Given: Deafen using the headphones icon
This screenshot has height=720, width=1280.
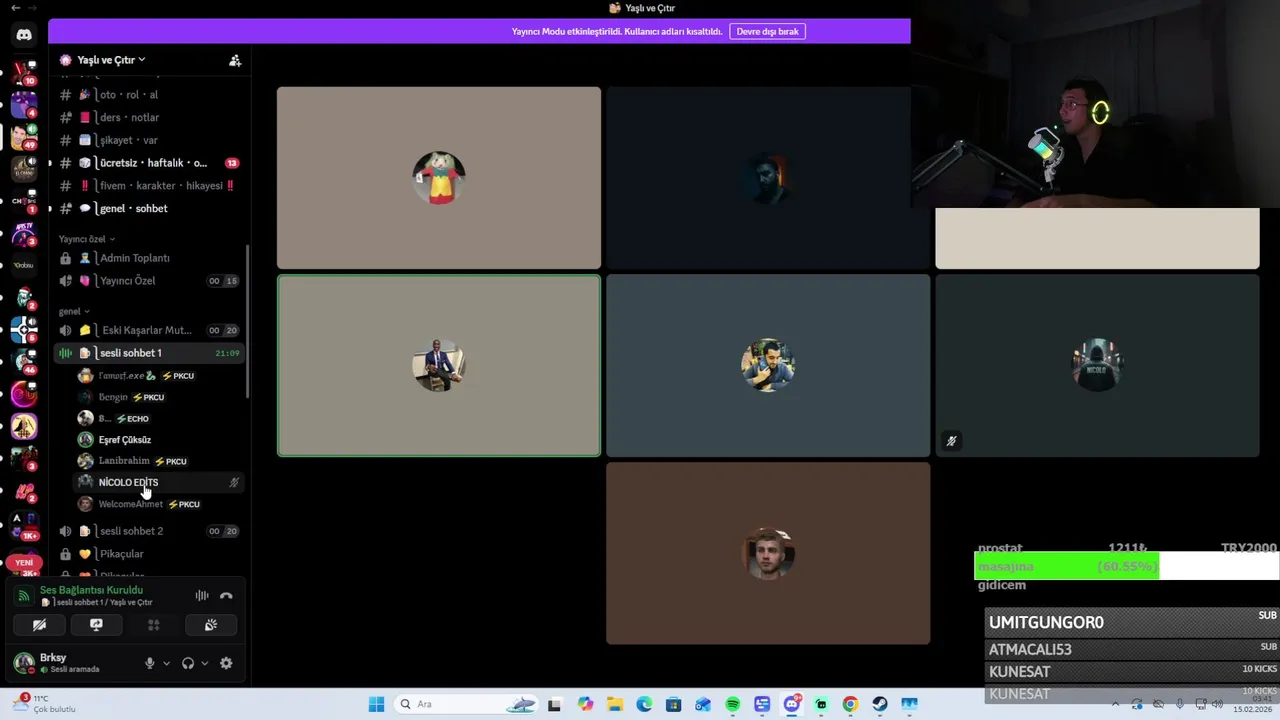Looking at the screenshot, I should tap(188, 663).
